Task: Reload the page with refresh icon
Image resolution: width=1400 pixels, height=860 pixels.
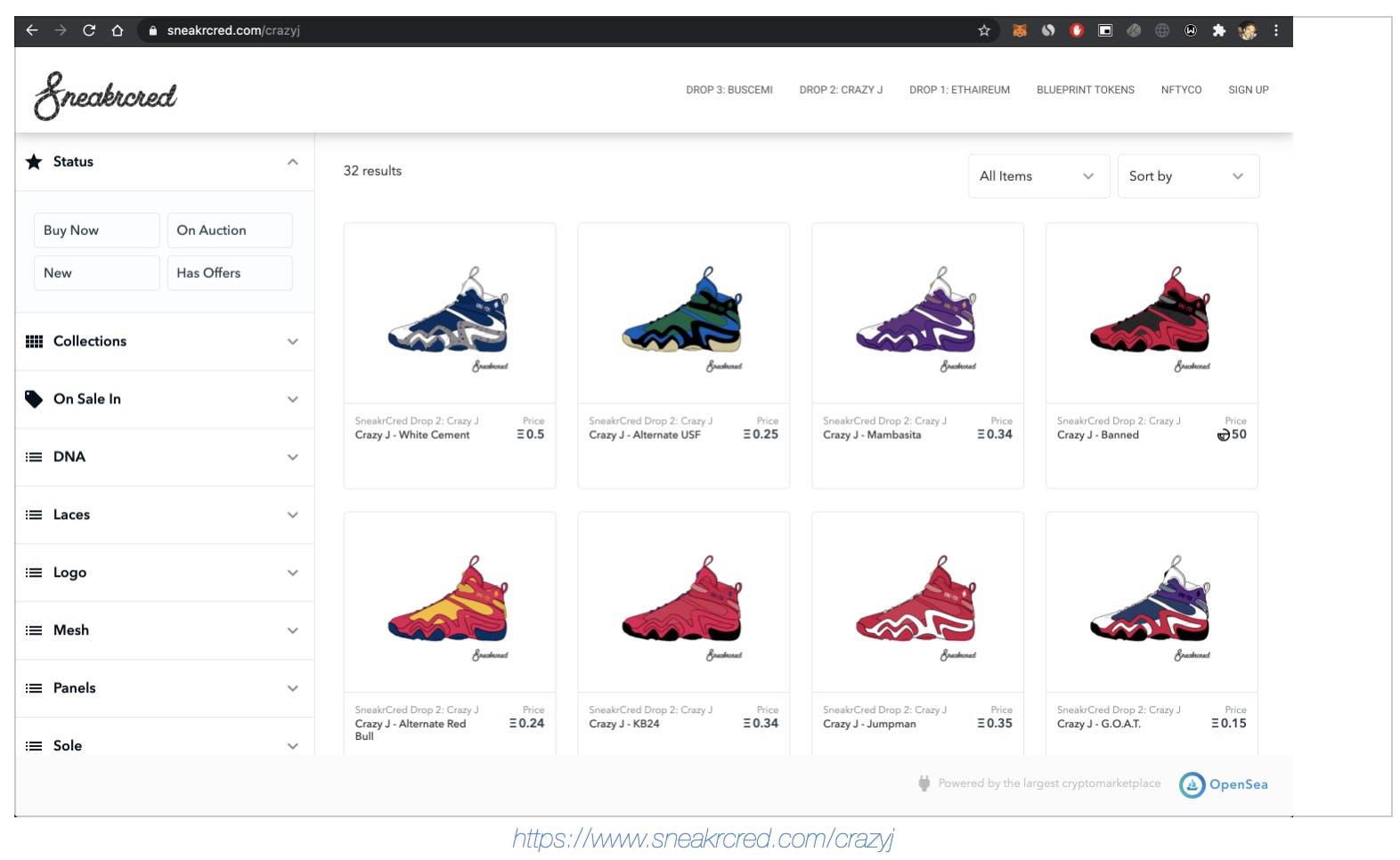Action: [x=89, y=30]
